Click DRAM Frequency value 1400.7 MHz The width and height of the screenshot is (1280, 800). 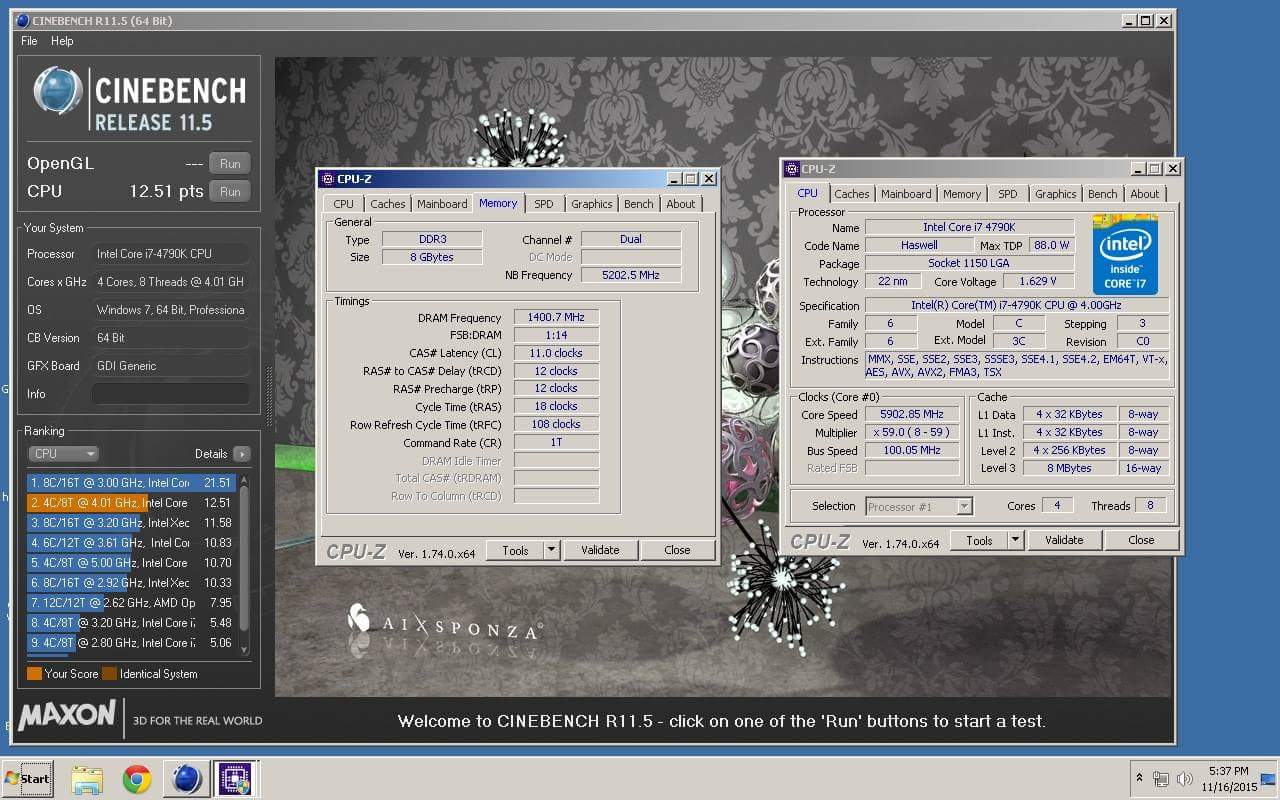tap(556, 318)
